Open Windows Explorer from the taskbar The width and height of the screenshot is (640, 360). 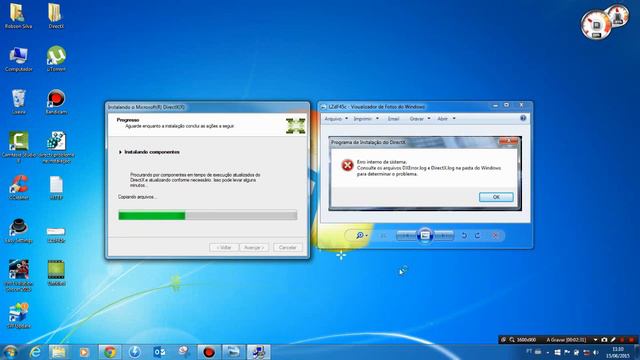(58, 352)
